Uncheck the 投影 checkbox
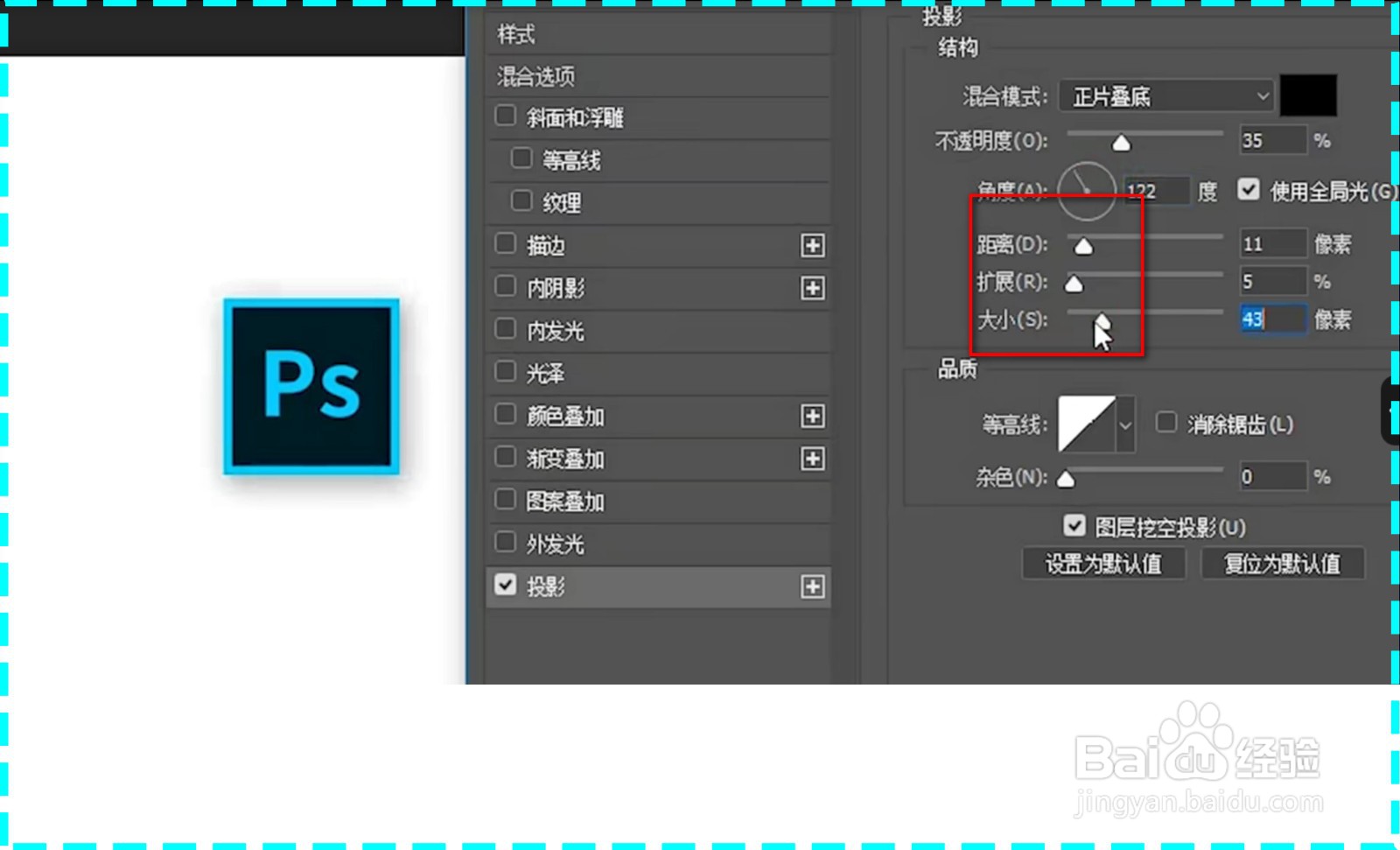 tap(505, 585)
